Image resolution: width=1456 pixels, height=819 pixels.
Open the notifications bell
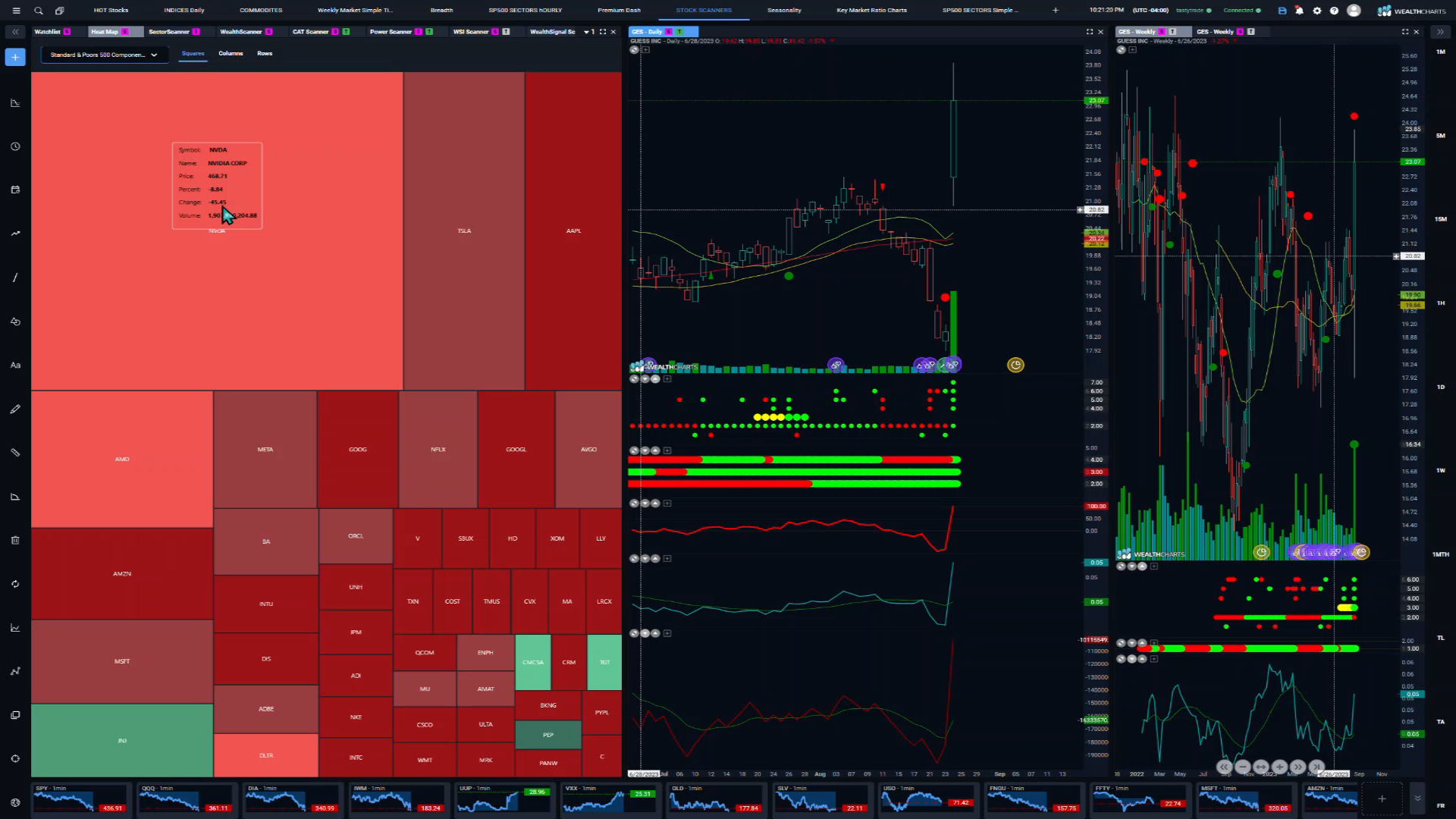tap(1300, 11)
